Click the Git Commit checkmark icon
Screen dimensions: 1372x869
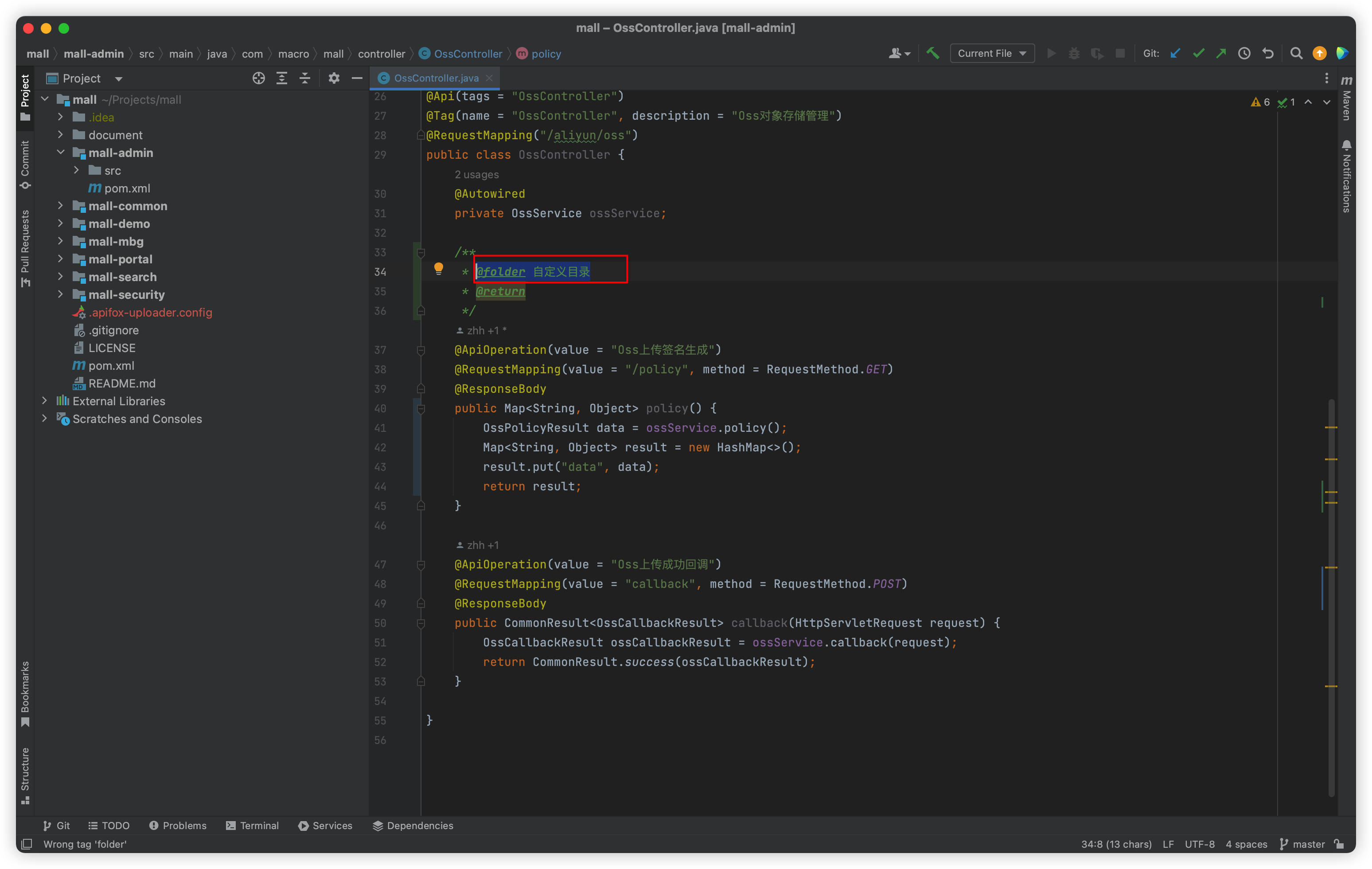[x=1198, y=53]
